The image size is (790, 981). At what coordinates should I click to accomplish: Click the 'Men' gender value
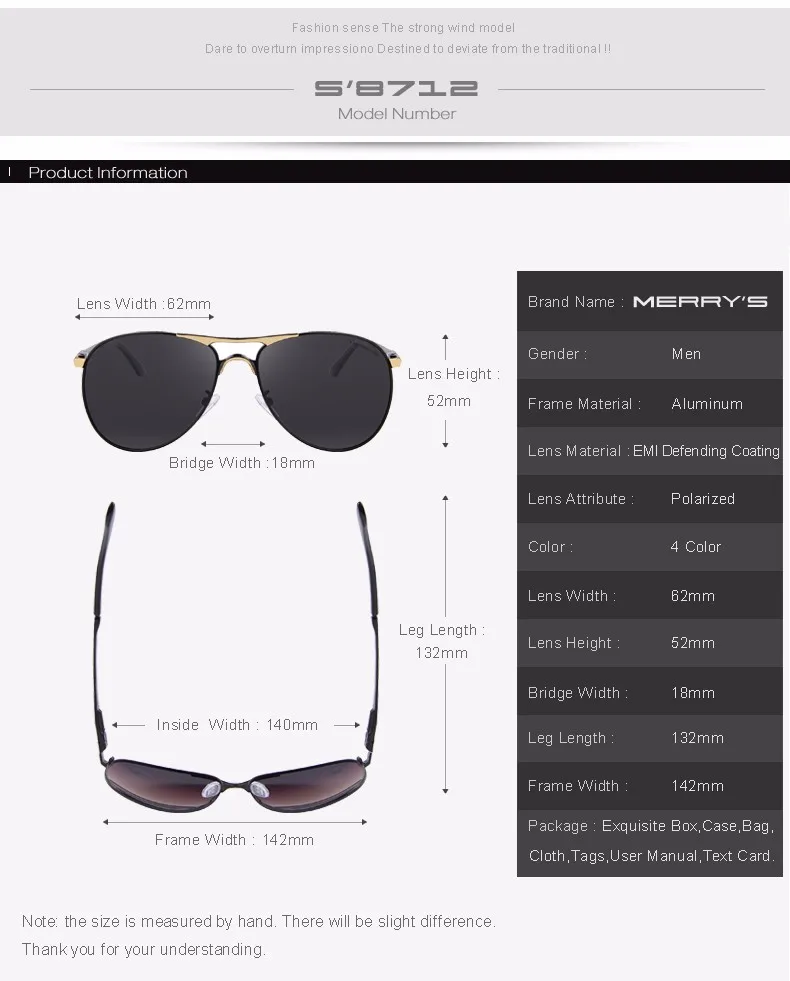tap(686, 354)
